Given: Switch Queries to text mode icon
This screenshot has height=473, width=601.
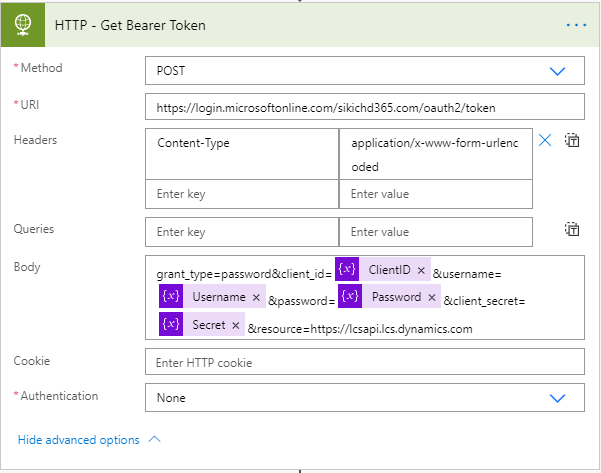Looking at the screenshot, I should click(572, 230).
